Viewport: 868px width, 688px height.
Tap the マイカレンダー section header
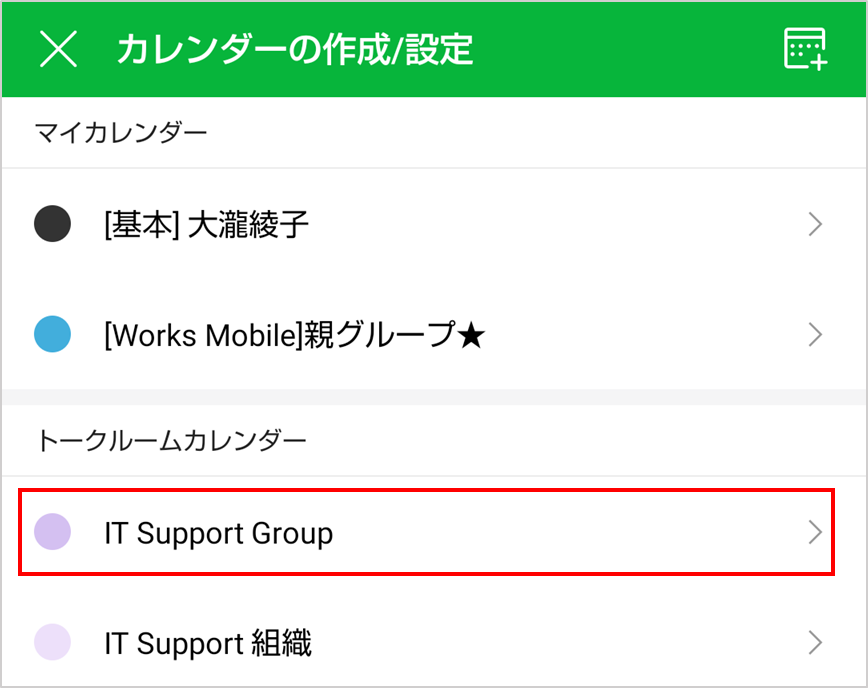(x=121, y=132)
